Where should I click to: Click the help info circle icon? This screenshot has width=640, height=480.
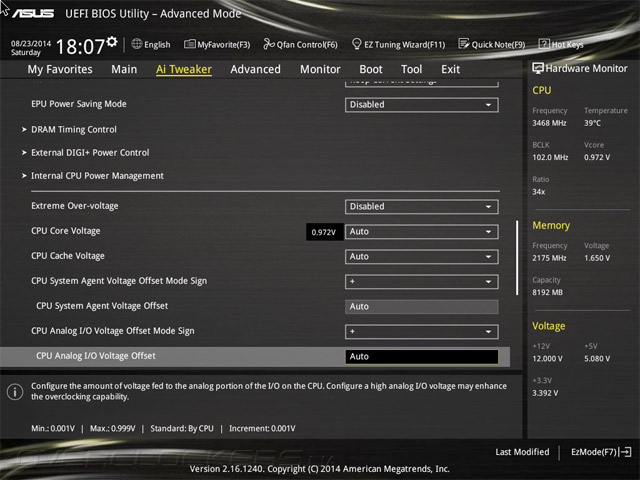pyautogui.click(x=15, y=392)
